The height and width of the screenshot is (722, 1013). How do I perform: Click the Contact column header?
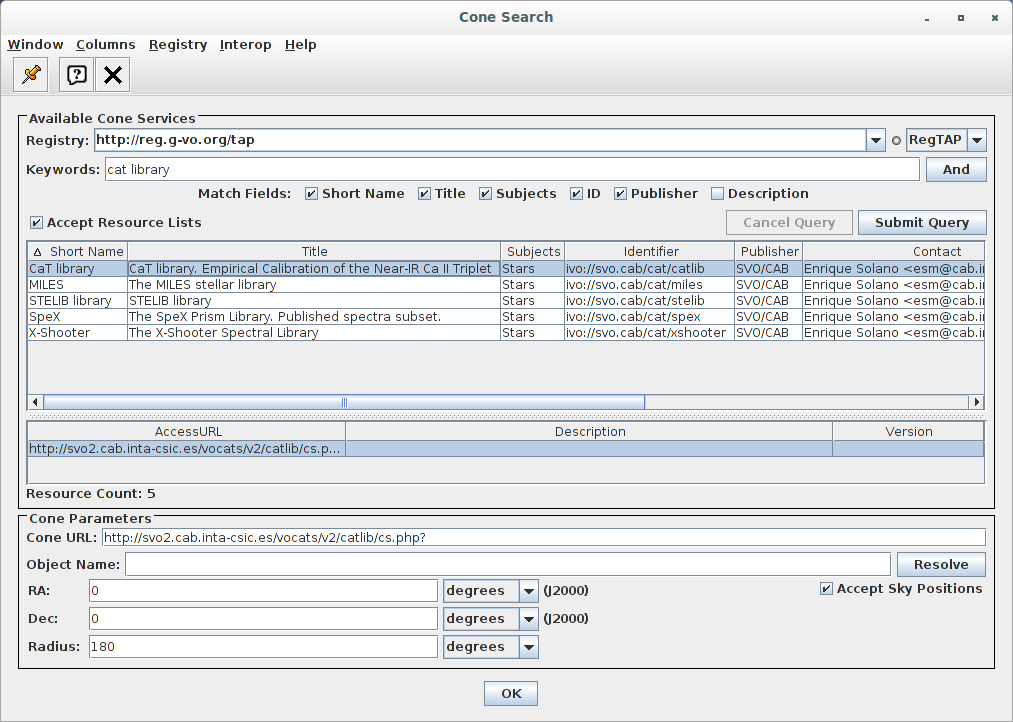point(893,251)
